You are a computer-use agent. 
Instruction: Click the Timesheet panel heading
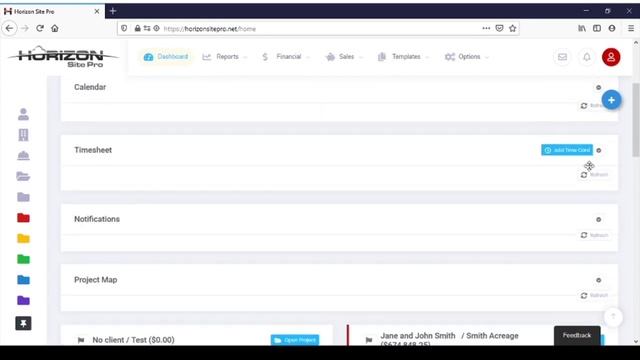[x=93, y=150]
